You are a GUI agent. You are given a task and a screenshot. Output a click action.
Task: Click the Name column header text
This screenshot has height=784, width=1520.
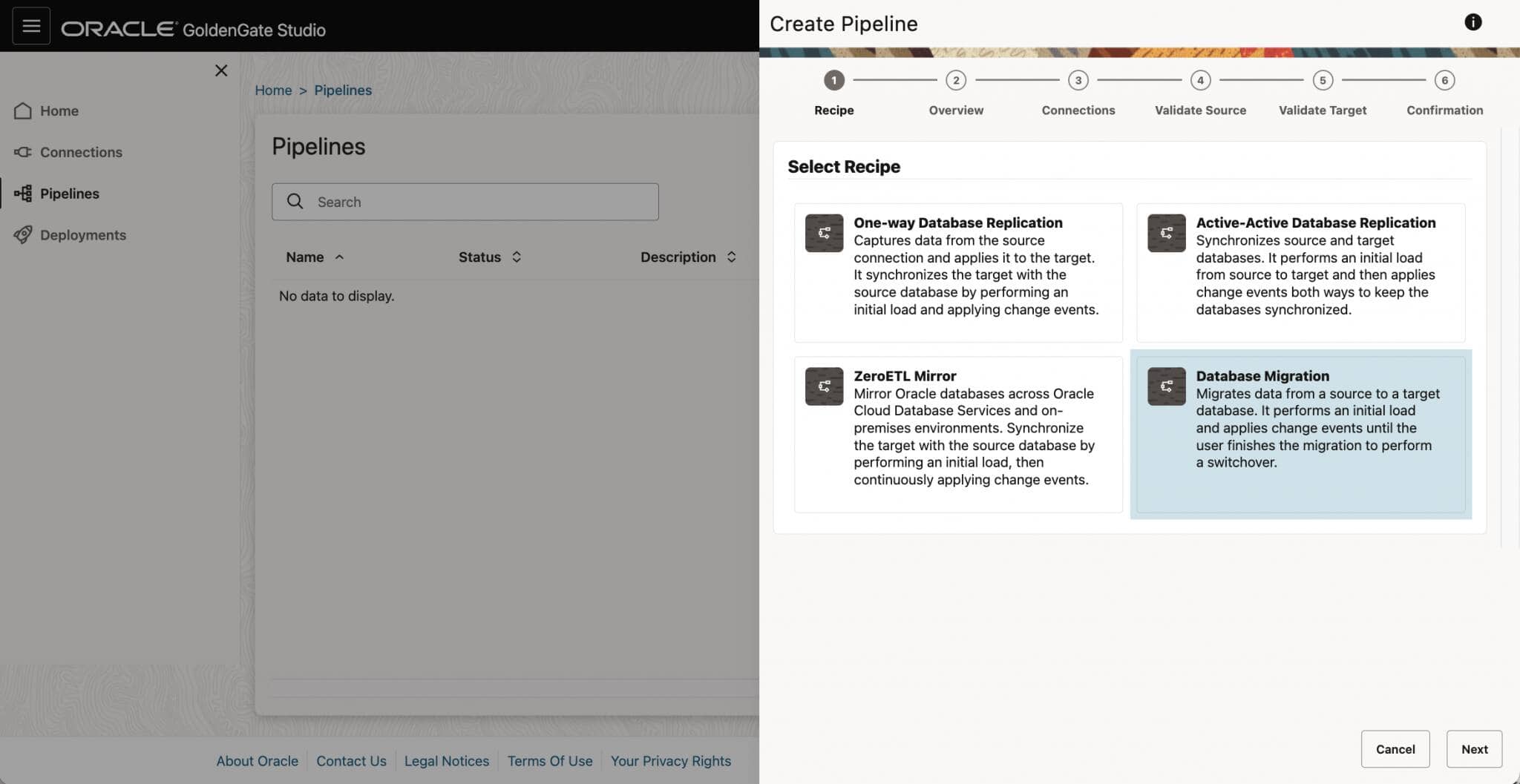pos(305,257)
